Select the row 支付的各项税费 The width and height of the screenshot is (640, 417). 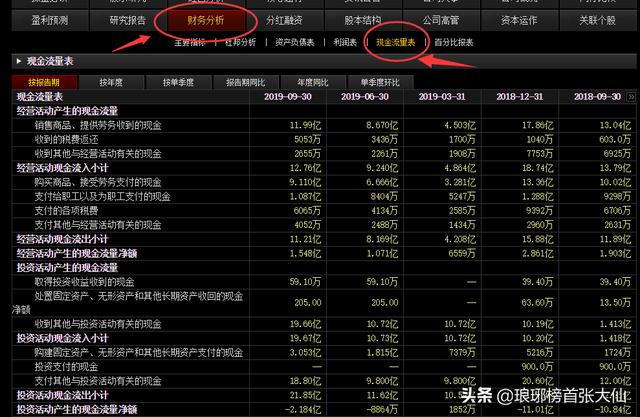click(x=324, y=211)
